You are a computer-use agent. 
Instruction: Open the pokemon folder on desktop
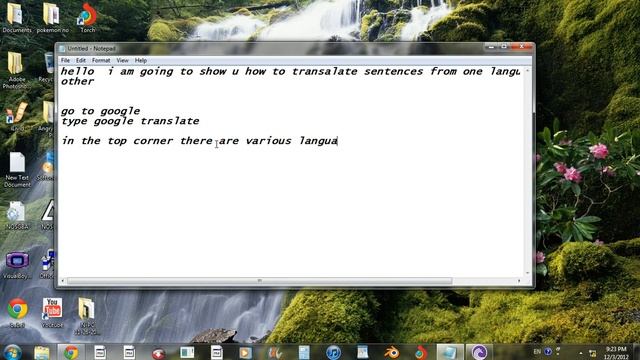pos(52,18)
